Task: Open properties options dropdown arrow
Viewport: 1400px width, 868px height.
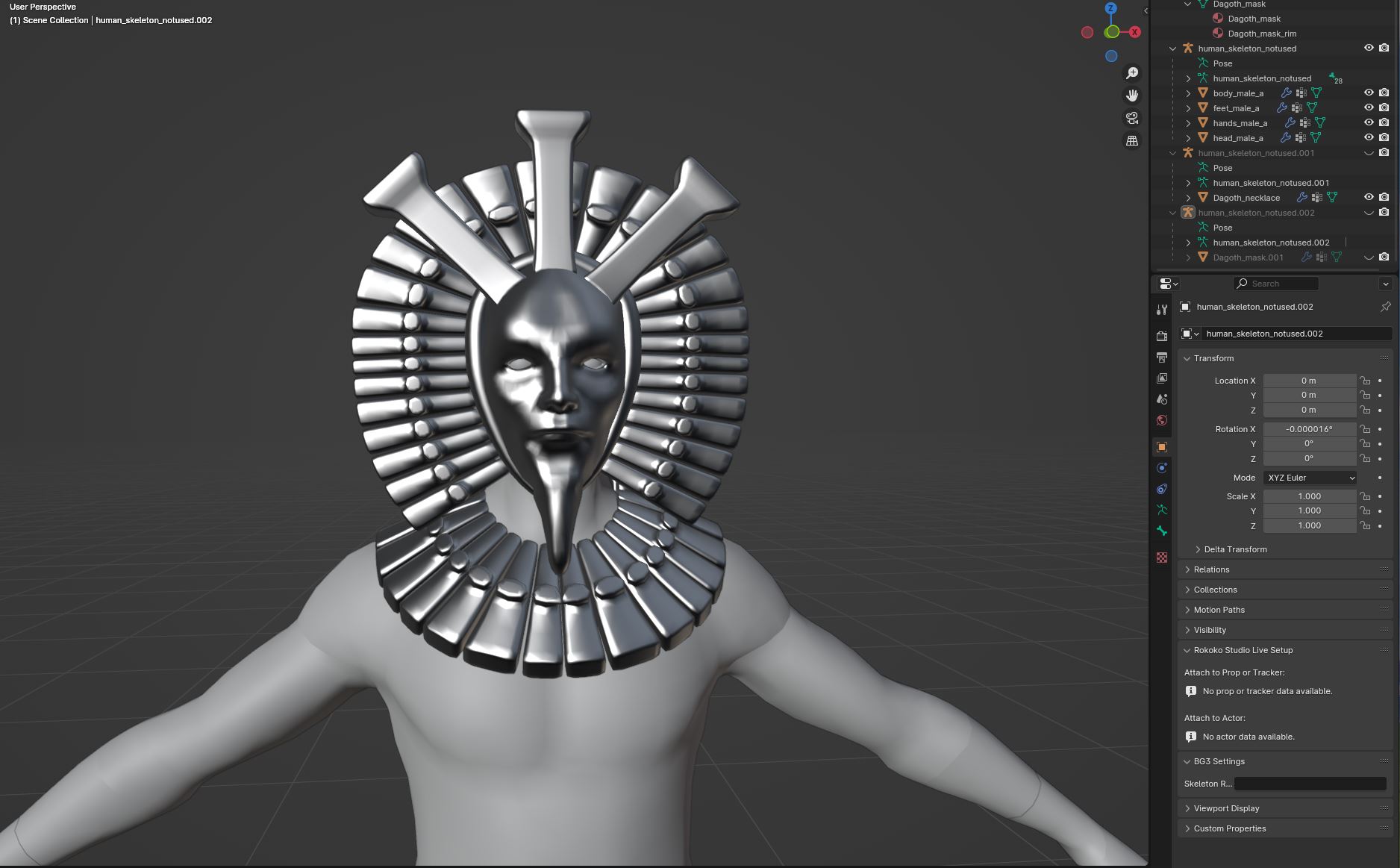Action: click(x=1385, y=284)
